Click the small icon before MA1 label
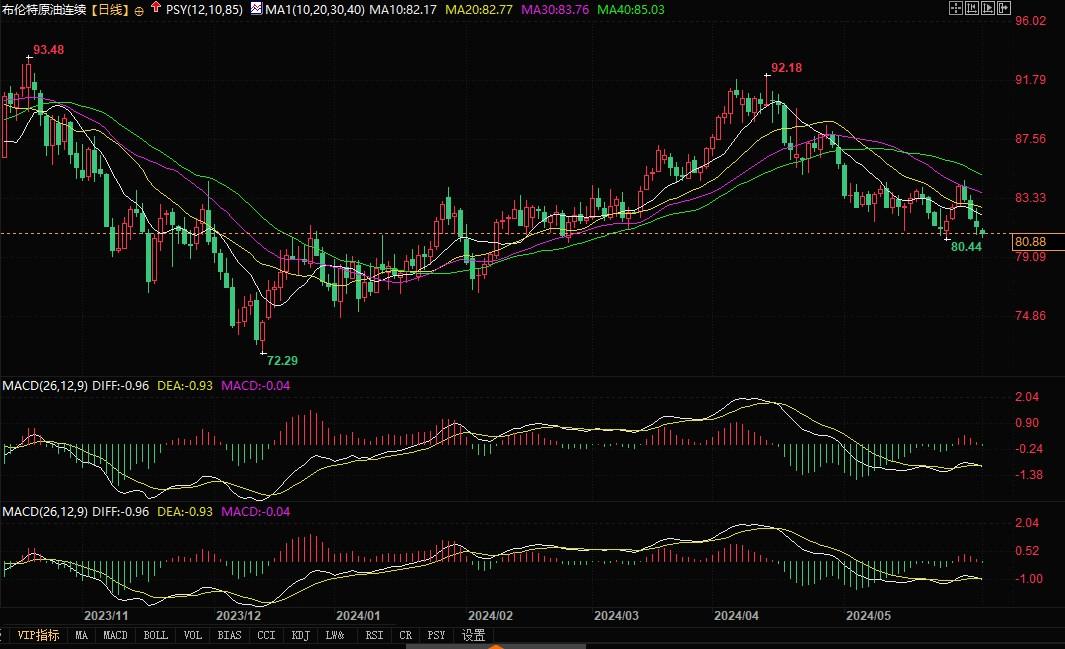This screenshot has width=1065, height=649. click(256, 9)
